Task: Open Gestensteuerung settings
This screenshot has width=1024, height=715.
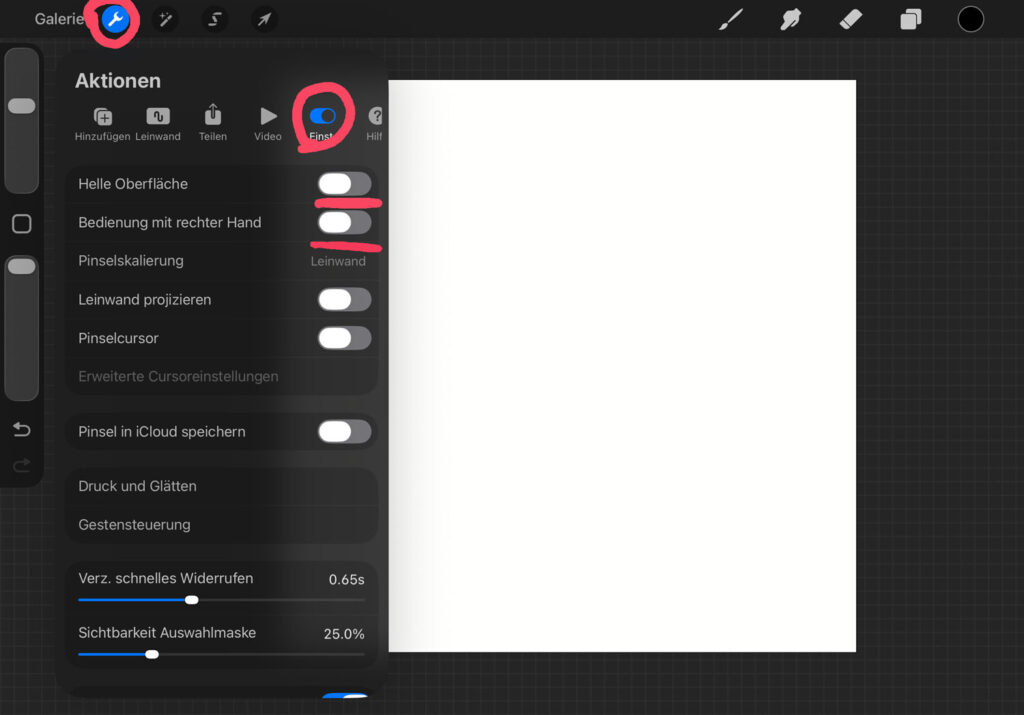Action: point(222,525)
